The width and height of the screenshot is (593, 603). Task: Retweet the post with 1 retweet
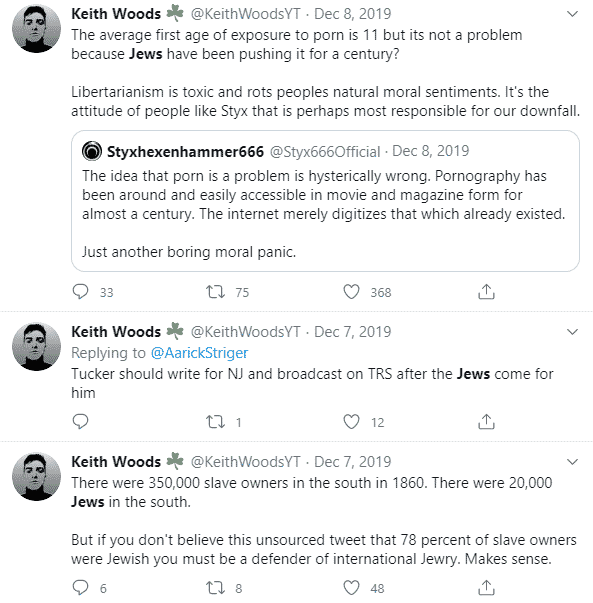pos(215,422)
